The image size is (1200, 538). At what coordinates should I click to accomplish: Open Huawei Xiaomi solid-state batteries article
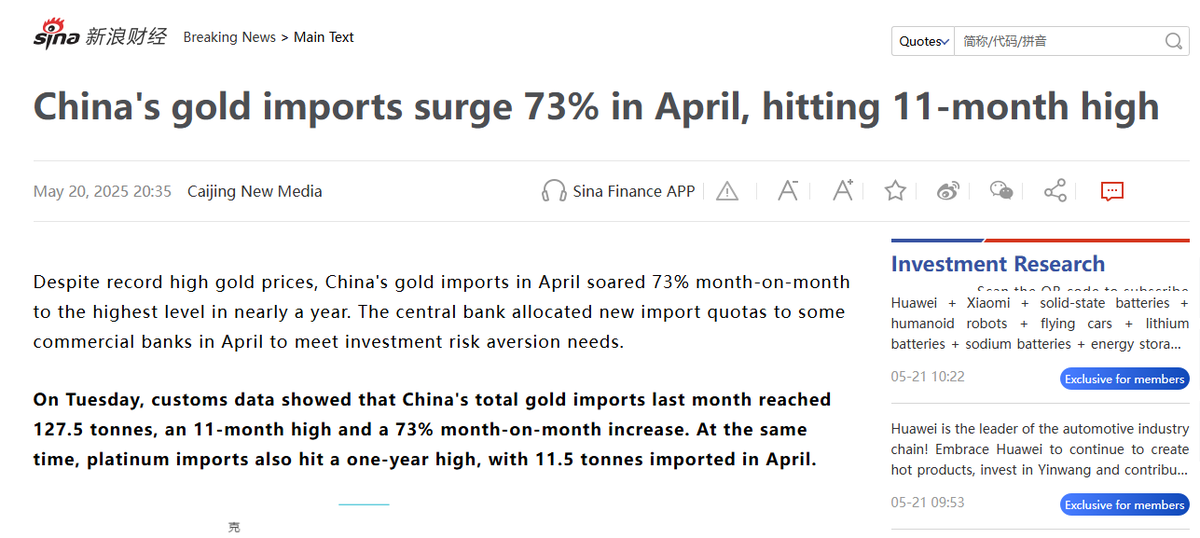coord(1040,323)
